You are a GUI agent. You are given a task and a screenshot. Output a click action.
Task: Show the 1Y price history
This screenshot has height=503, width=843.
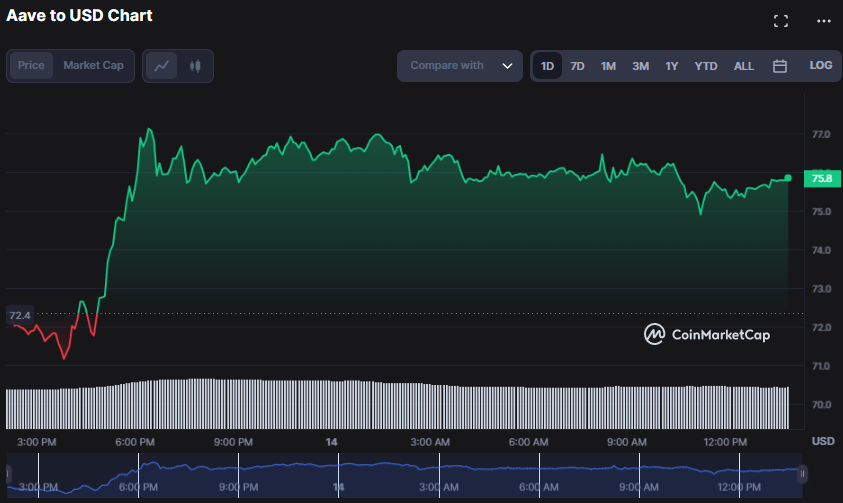tap(672, 66)
